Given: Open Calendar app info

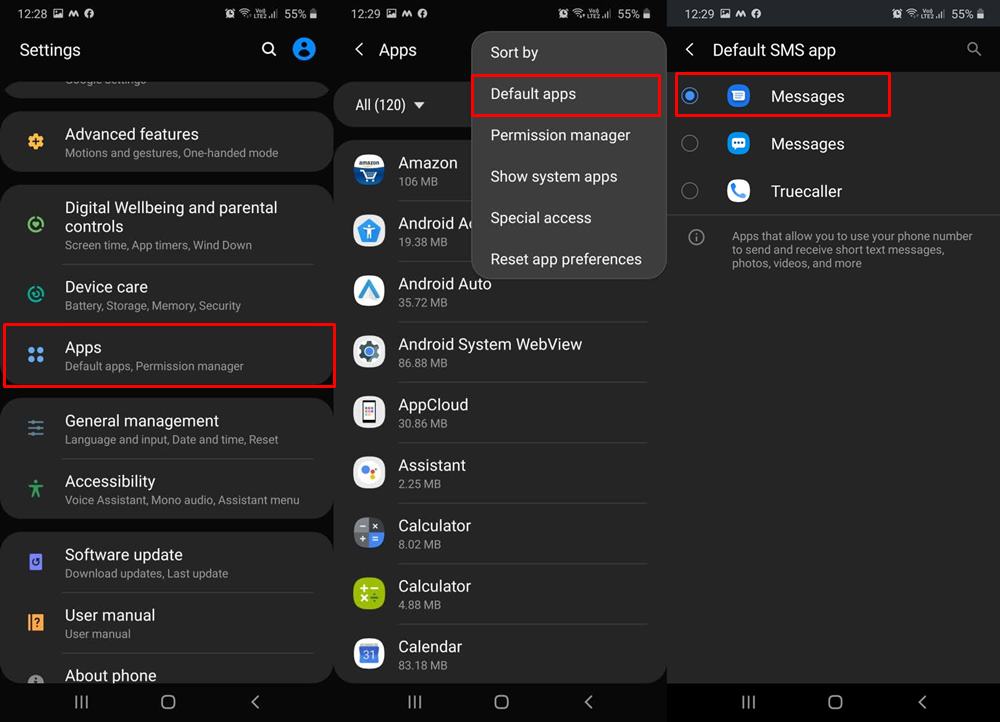Looking at the screenshot, I should 500,654.
